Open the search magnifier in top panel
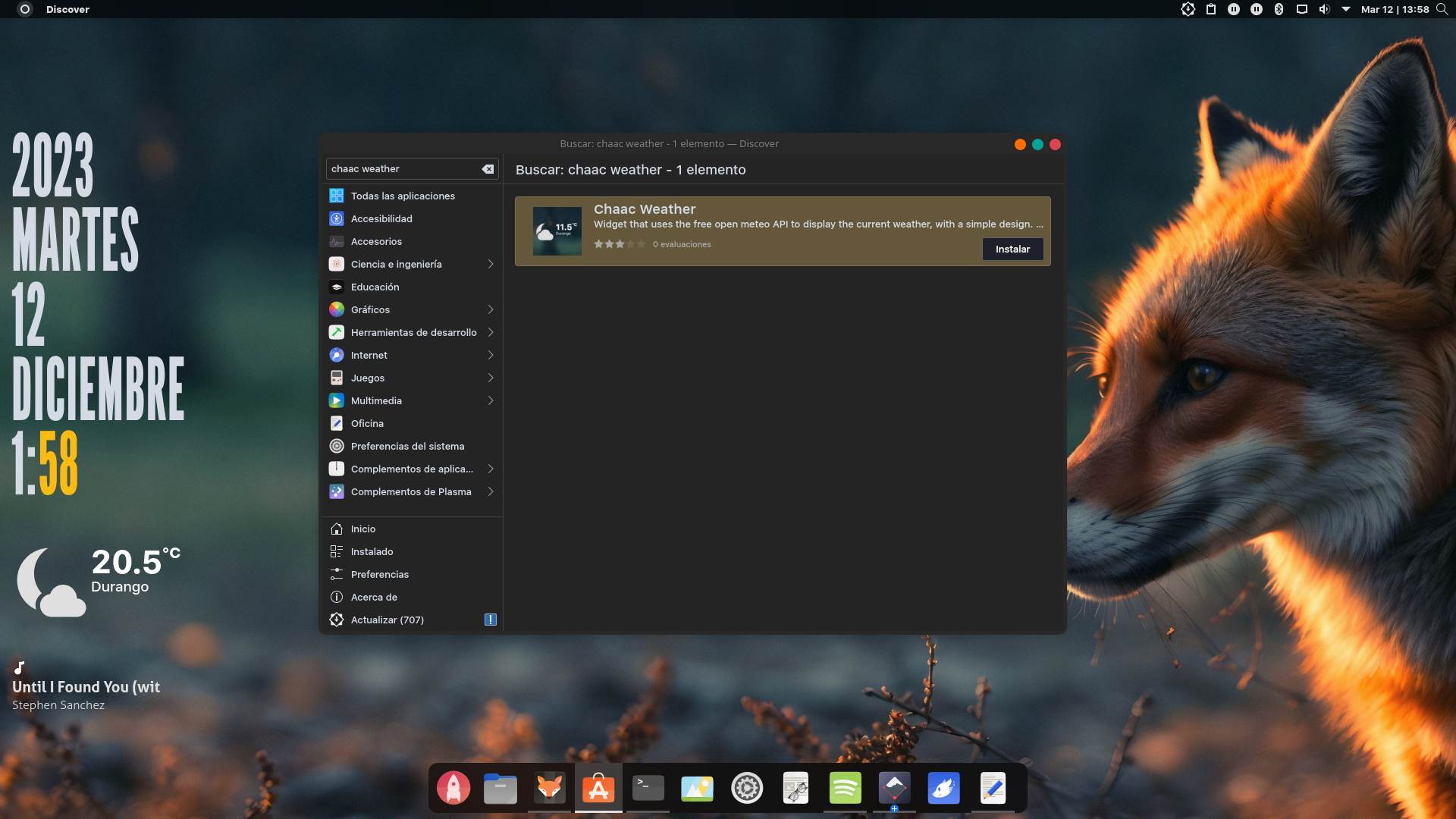The height and width of the screenshot is (819, 1456). pyautogui.click(x=1442, y=9)
